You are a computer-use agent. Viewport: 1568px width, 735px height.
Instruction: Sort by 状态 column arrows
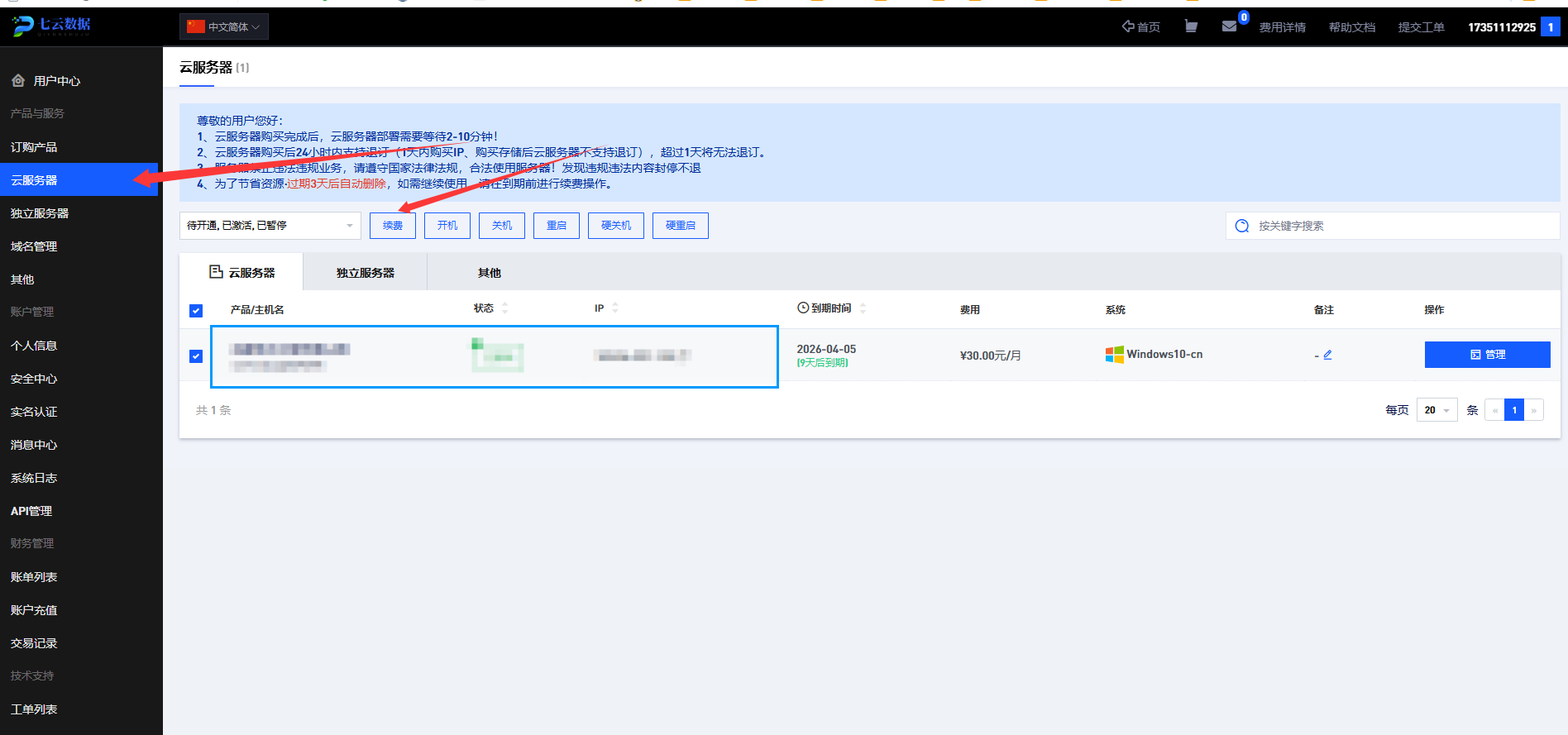[x=504, y=308]
